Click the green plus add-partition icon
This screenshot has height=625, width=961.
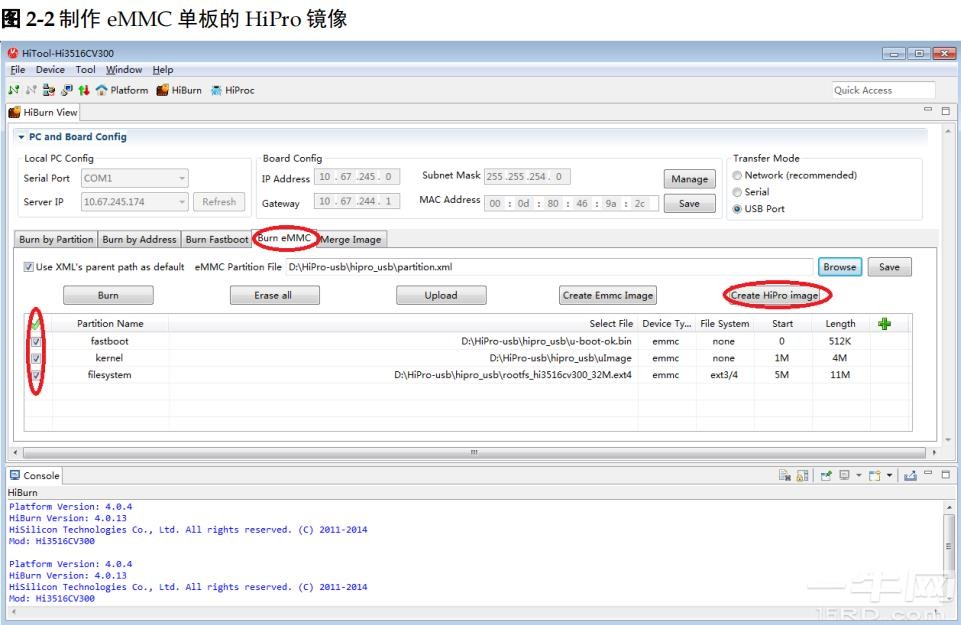pyautogui.click(x=883, y=323)
